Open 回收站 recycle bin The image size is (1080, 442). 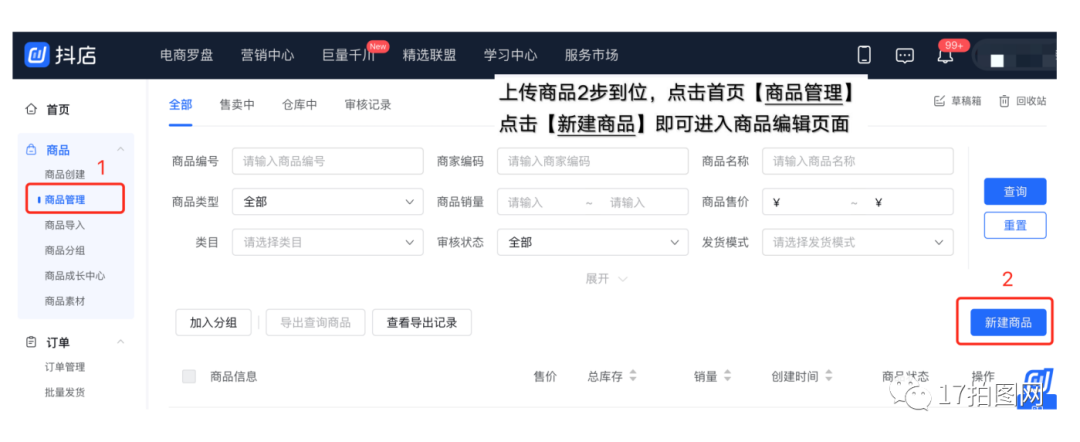pos(1022,101)
